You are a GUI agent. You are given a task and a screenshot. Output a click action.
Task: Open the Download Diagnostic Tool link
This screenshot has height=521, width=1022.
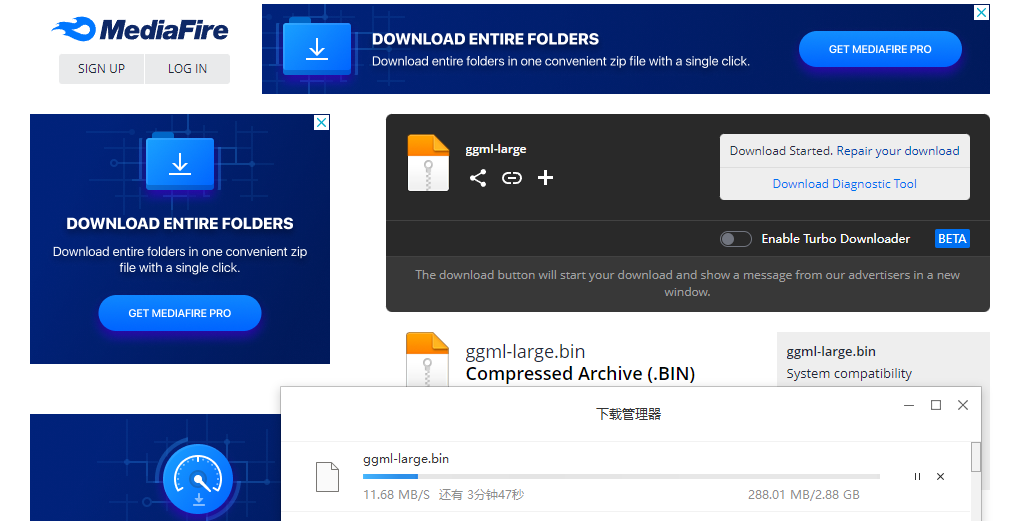tap(844, 184)
